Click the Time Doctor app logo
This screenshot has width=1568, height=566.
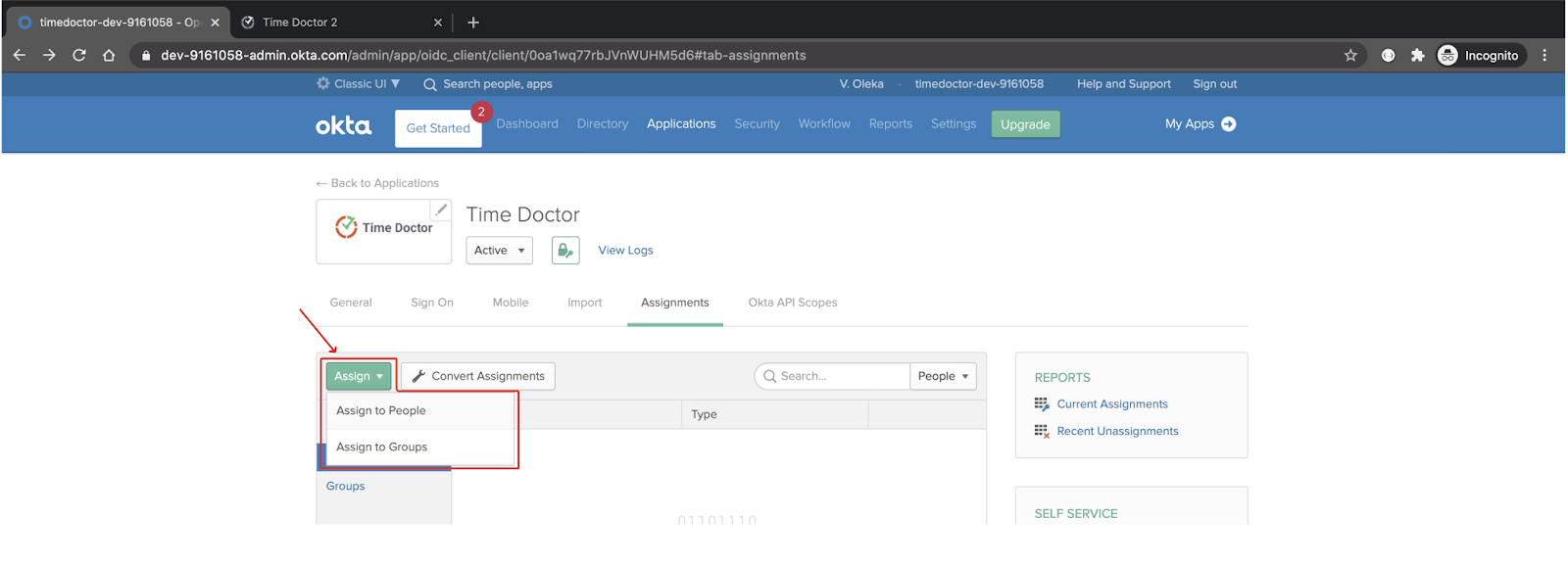tap(384, 228)
